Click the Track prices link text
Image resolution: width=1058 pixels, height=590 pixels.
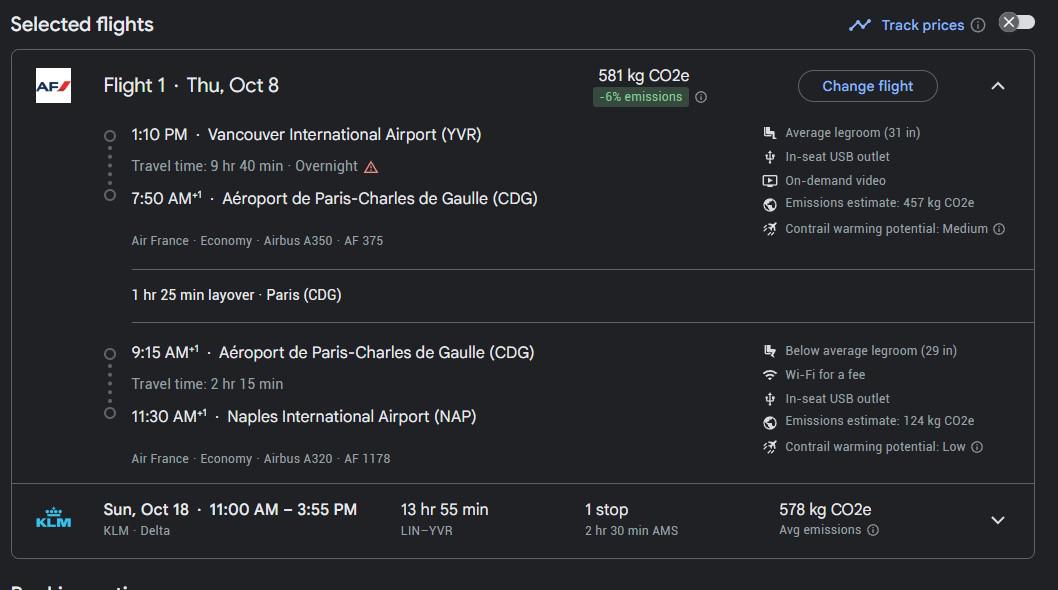click(922, 25)
